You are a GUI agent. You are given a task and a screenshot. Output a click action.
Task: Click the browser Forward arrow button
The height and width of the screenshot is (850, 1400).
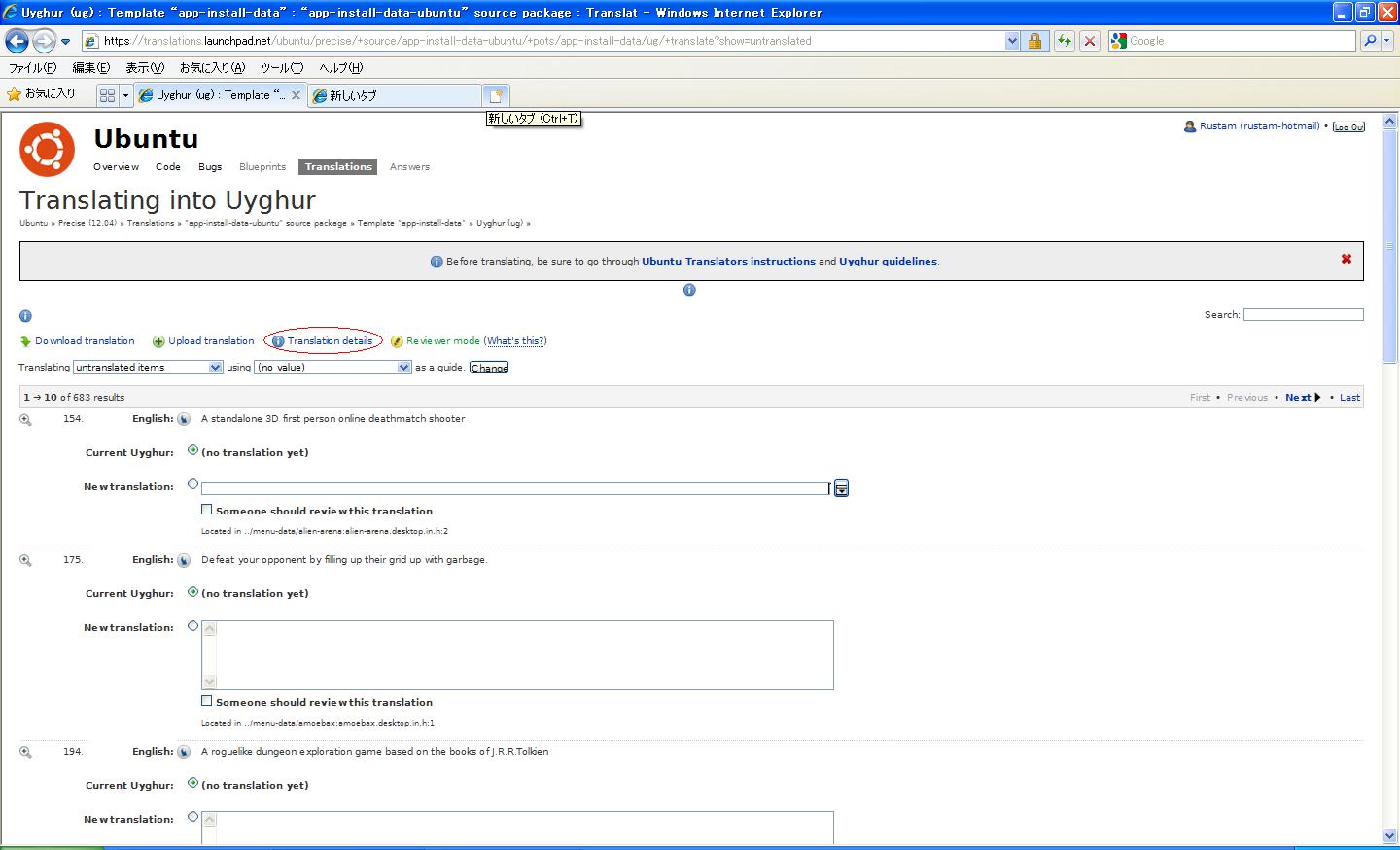[44, 41]
